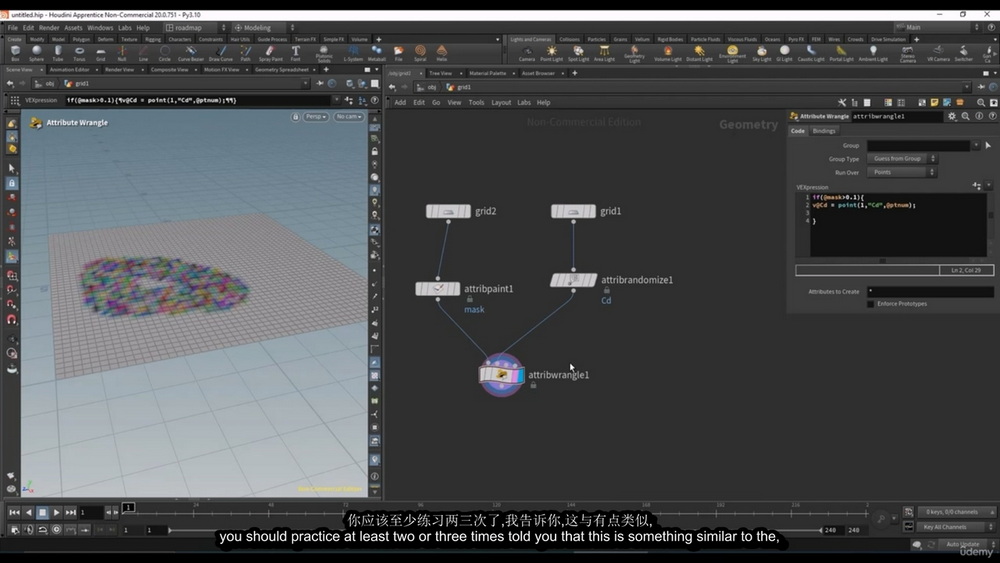Image resolution: width=1000 pixels, height=563 pixels.
Task: Click the sticky note icon in network toolbar
Action: [934, 102]
